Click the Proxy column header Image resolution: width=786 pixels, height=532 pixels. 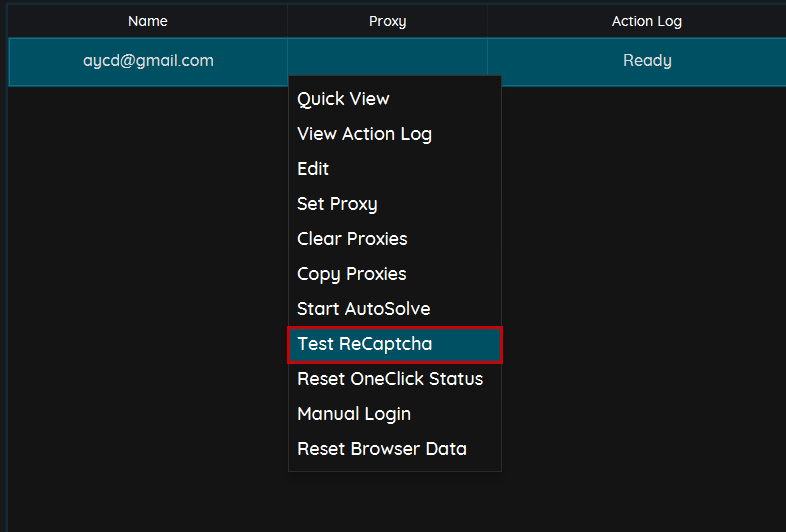[387, 21]
